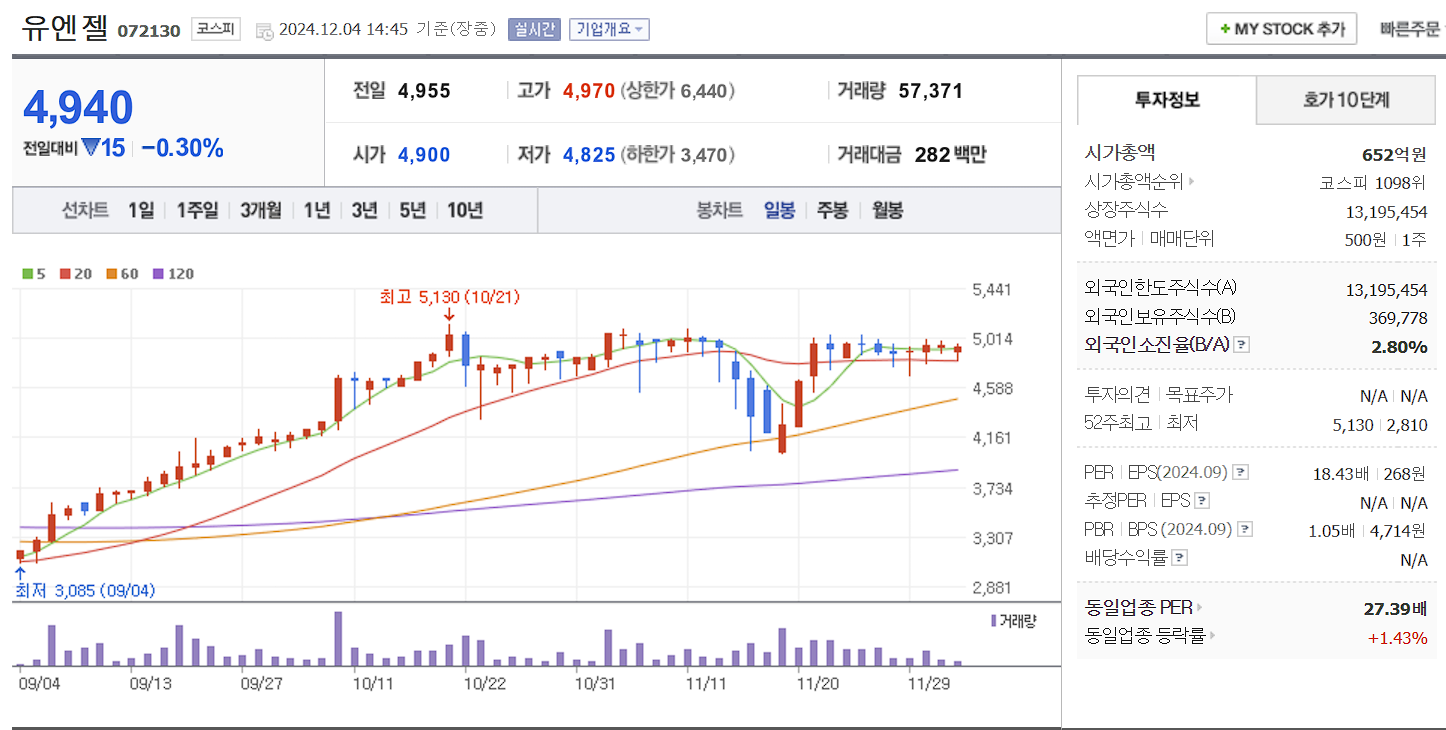Click the 외국인 소진율 help icon
1446x730 pixels.
click(x=1241, y=345)
